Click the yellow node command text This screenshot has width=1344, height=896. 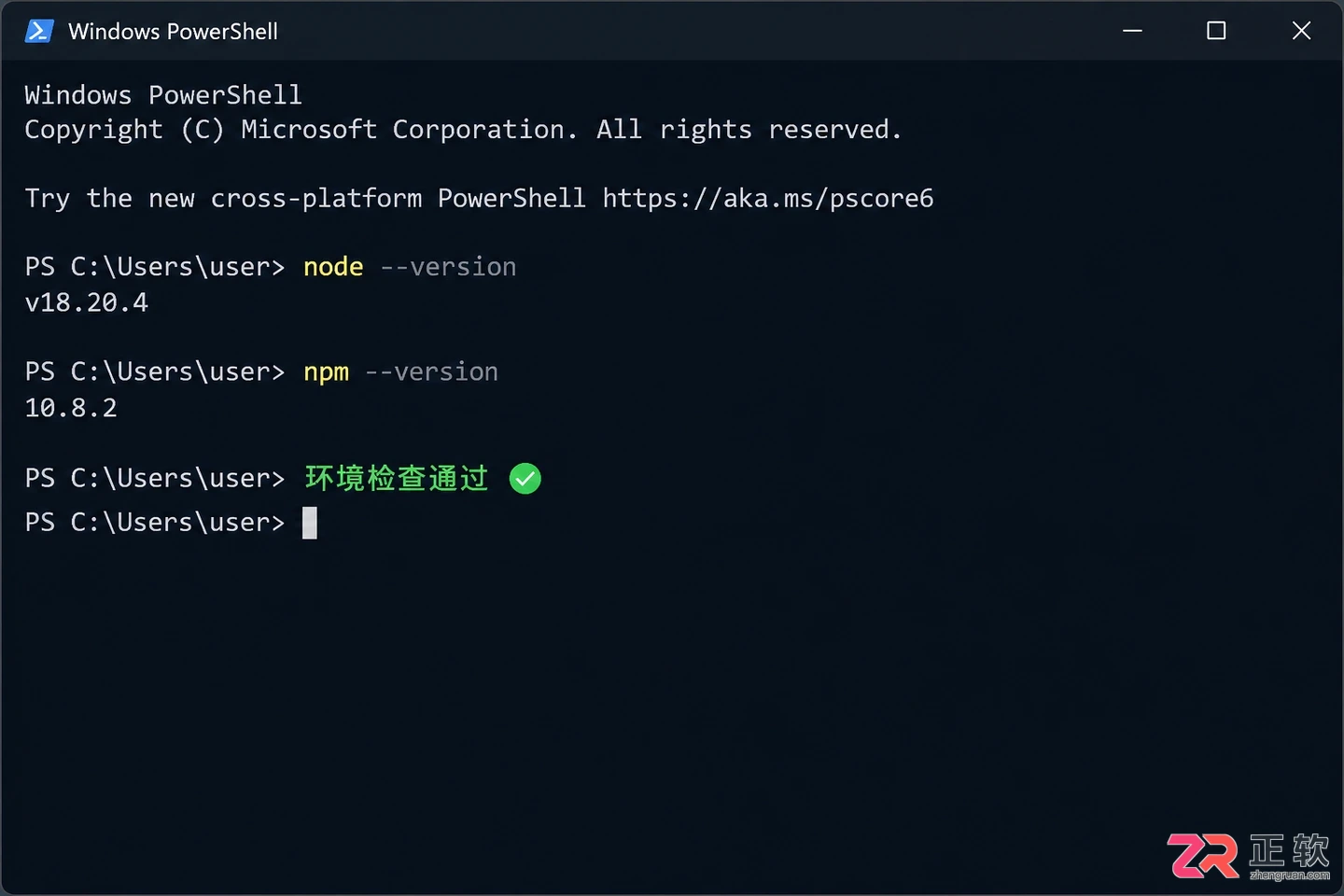pyautogui.click(x=333, y=267)
